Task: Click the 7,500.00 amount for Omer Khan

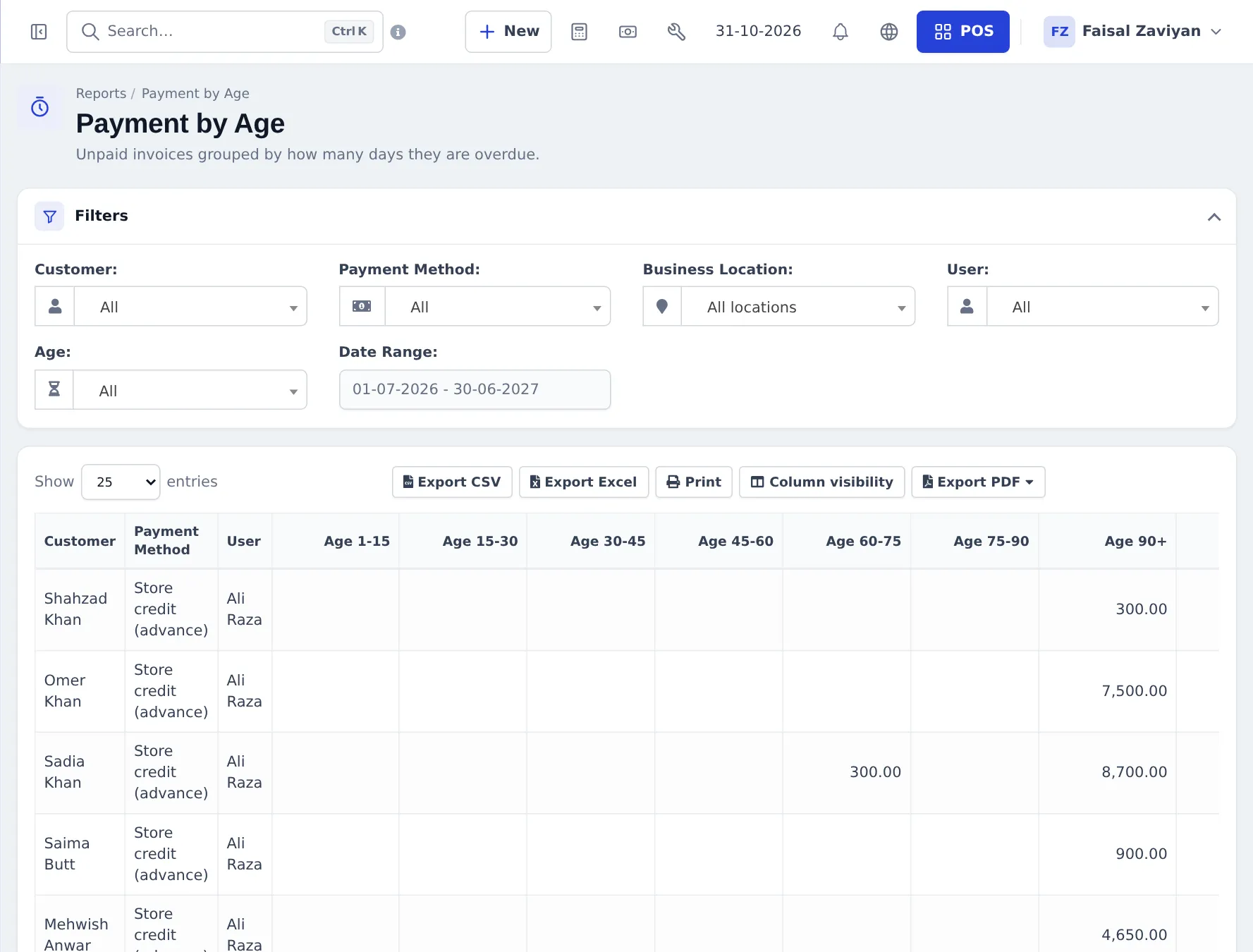Action: (x=1134, y=691)
